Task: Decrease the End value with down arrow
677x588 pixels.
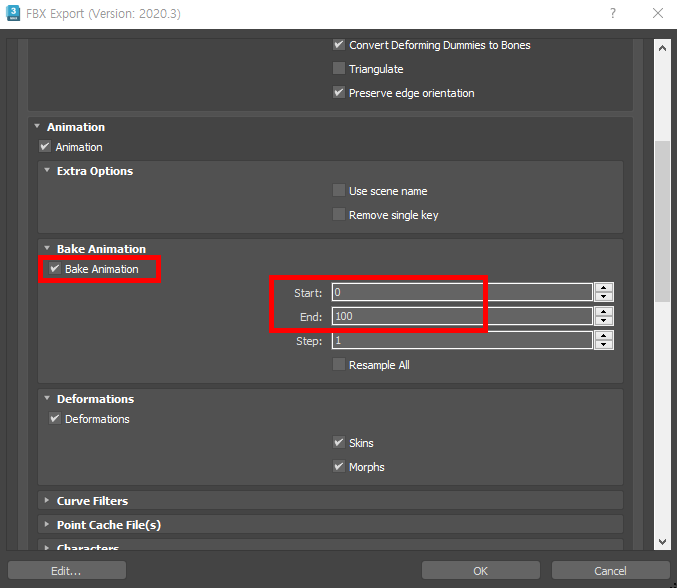Action: coord(604,321)
